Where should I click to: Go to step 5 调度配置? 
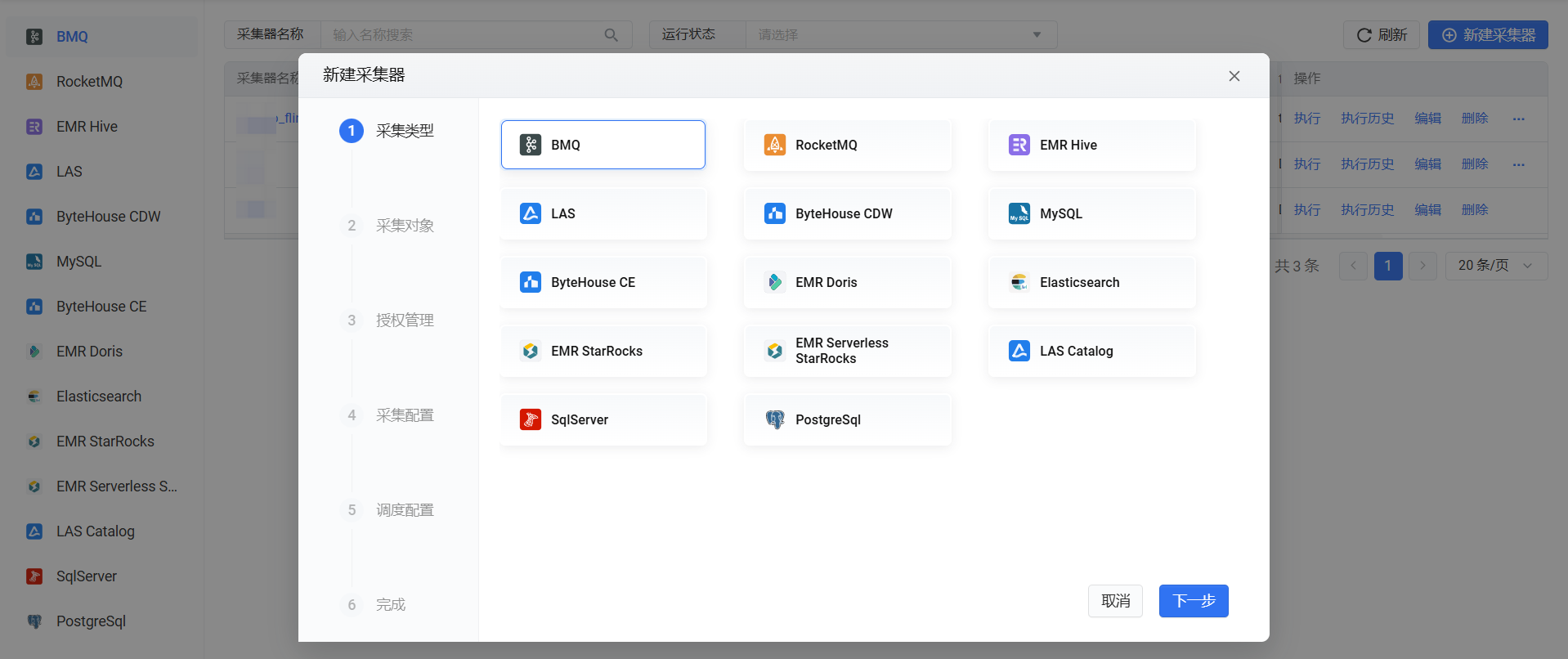coord(387,510)
